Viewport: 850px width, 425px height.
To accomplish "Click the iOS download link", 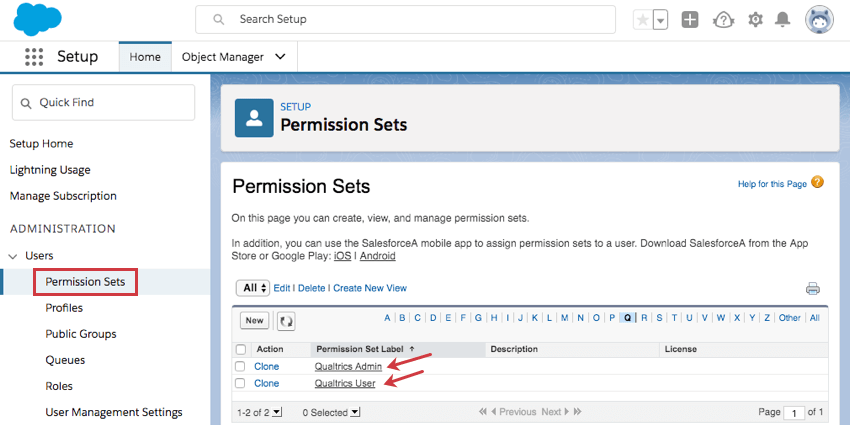I will [x=342, y=256].
